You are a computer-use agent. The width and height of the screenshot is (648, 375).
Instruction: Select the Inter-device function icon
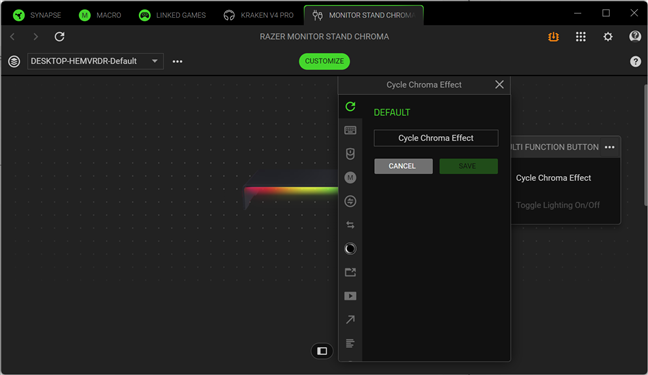[x=350, y=201]
